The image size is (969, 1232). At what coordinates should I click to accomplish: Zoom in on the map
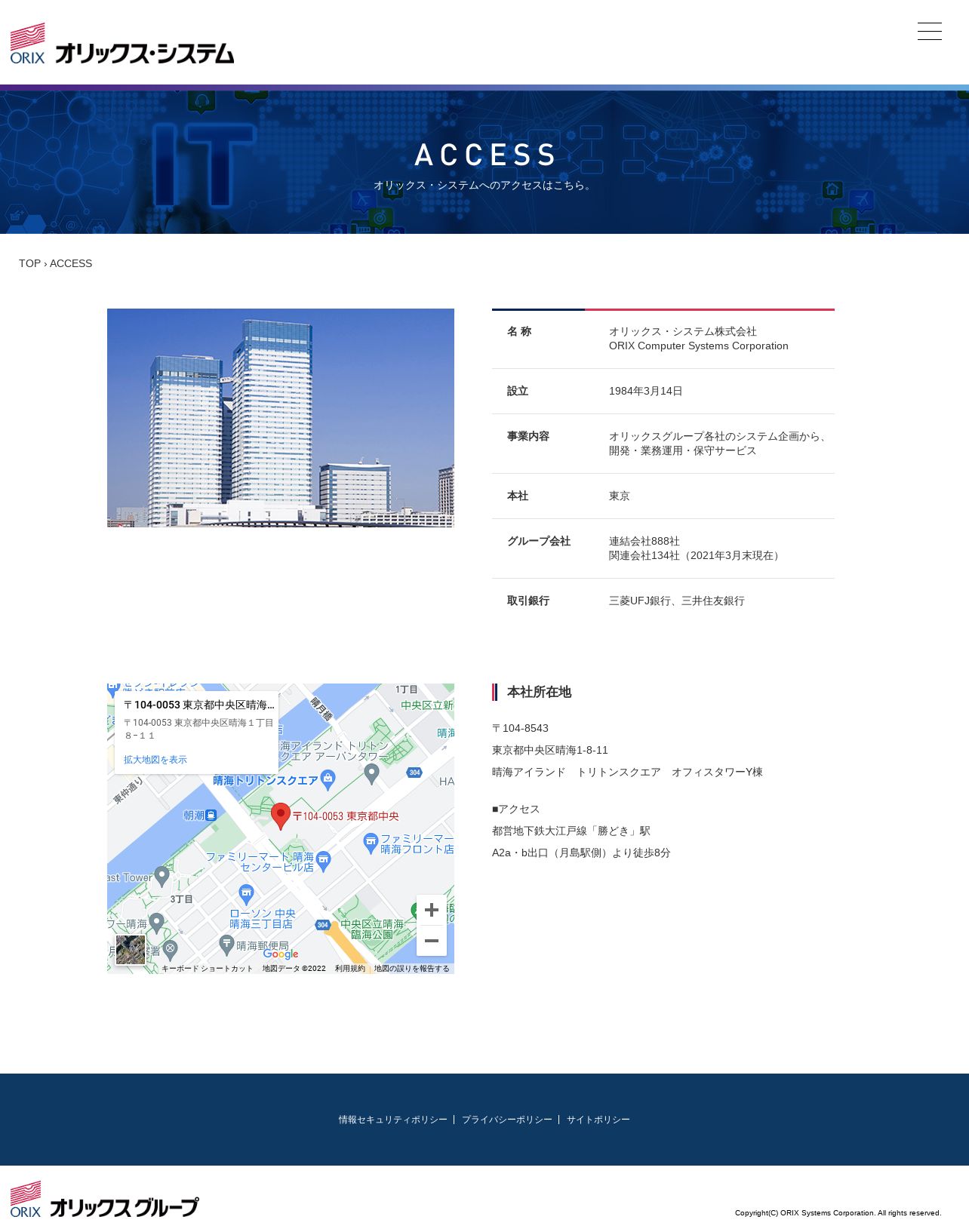[x=432, y=910]
